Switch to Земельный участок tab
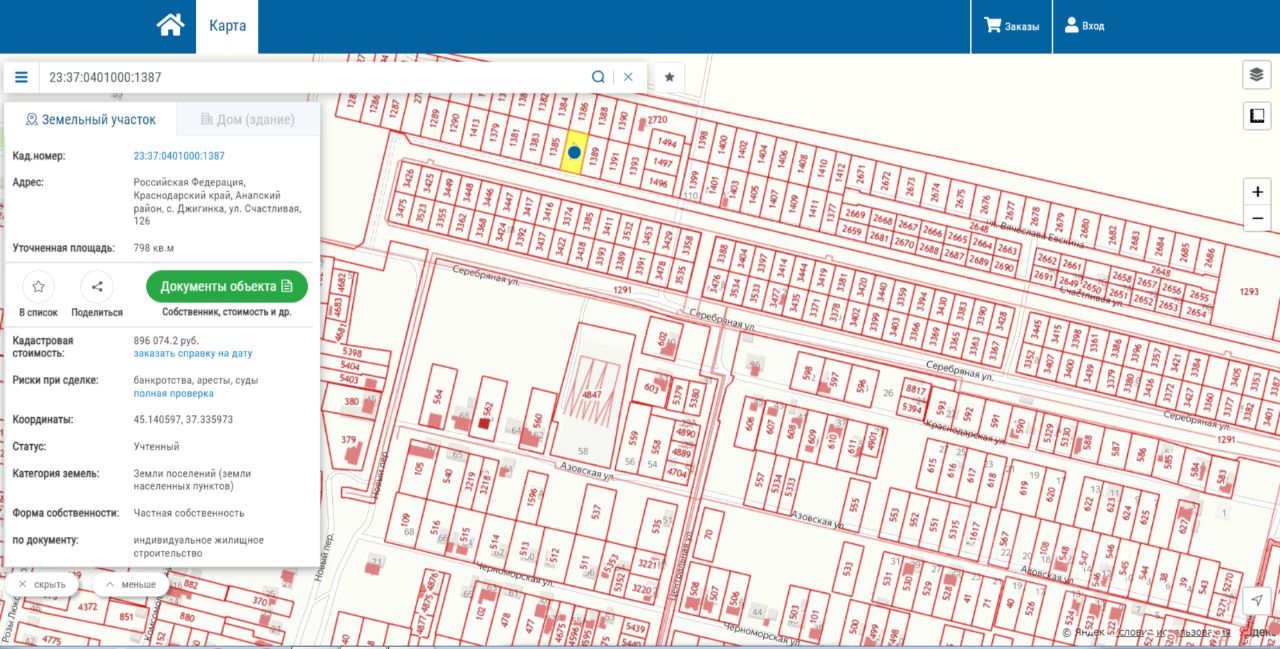Screen dimensions: 1280x649 coord(91,119)
